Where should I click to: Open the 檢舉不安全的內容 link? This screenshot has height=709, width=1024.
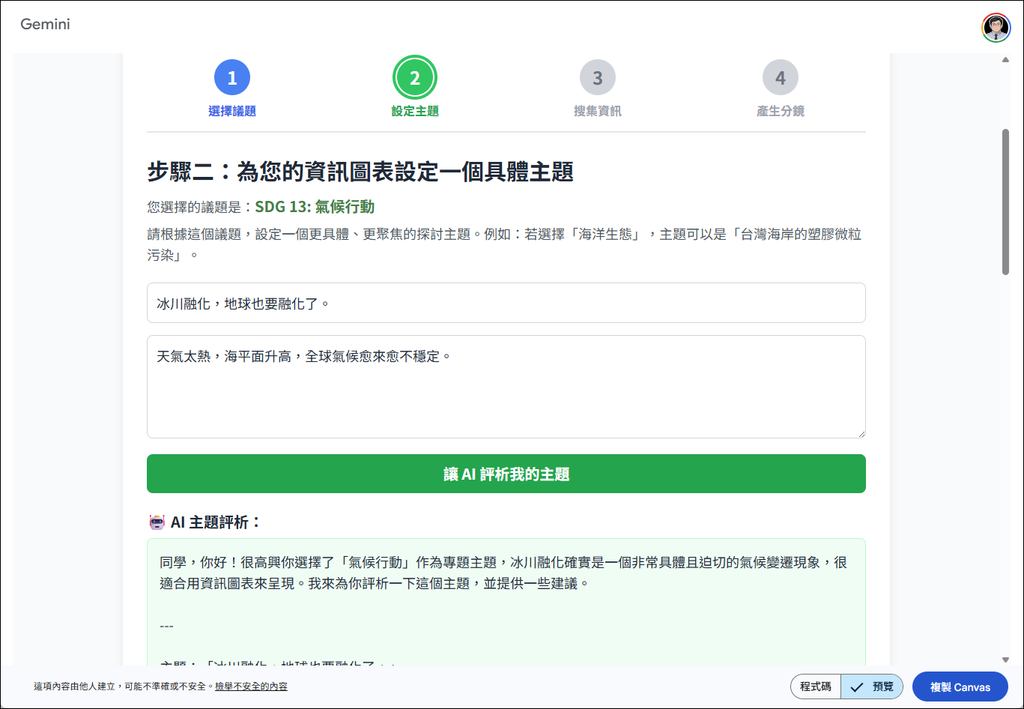[x=251, y=686]
